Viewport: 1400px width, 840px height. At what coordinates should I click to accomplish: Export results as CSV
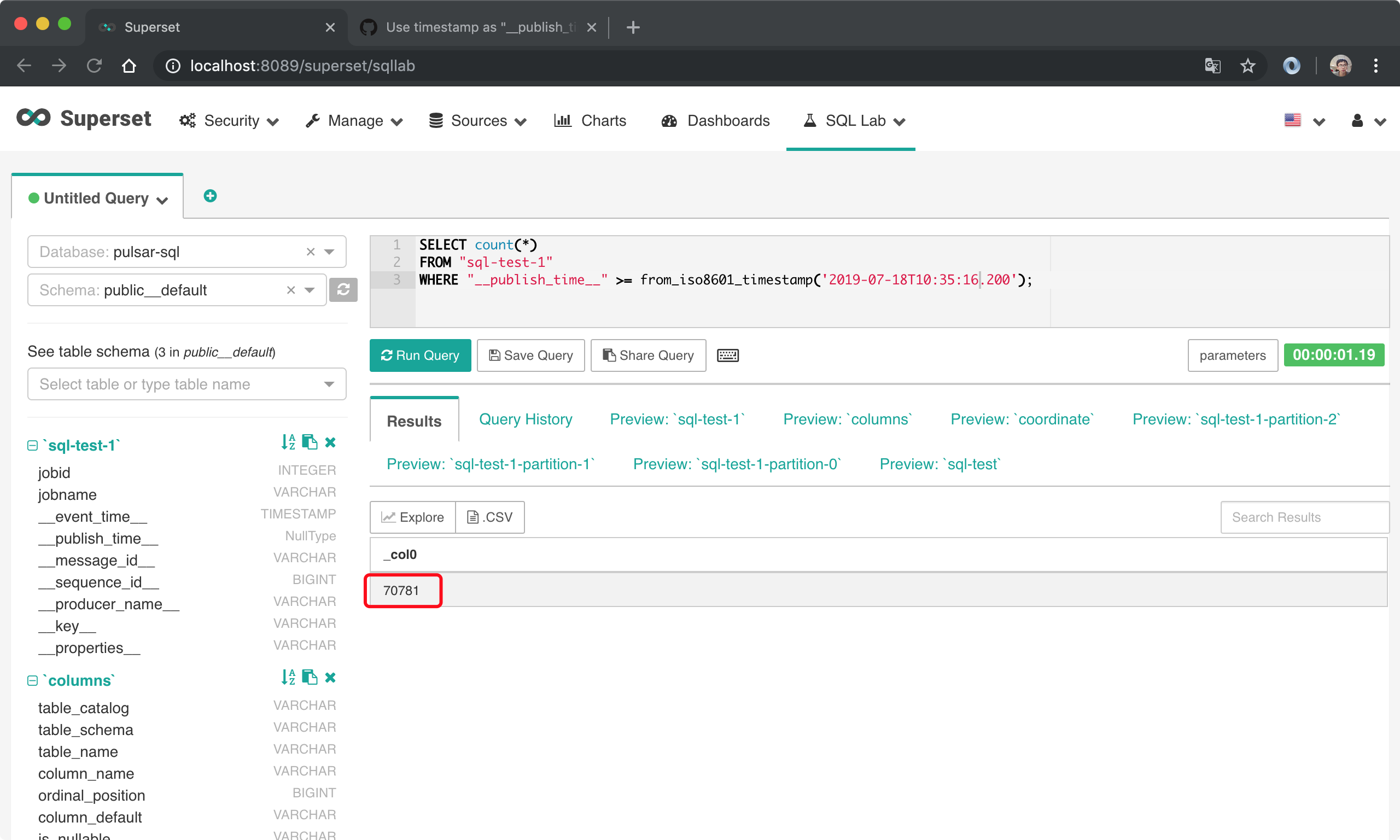point(490,517)
